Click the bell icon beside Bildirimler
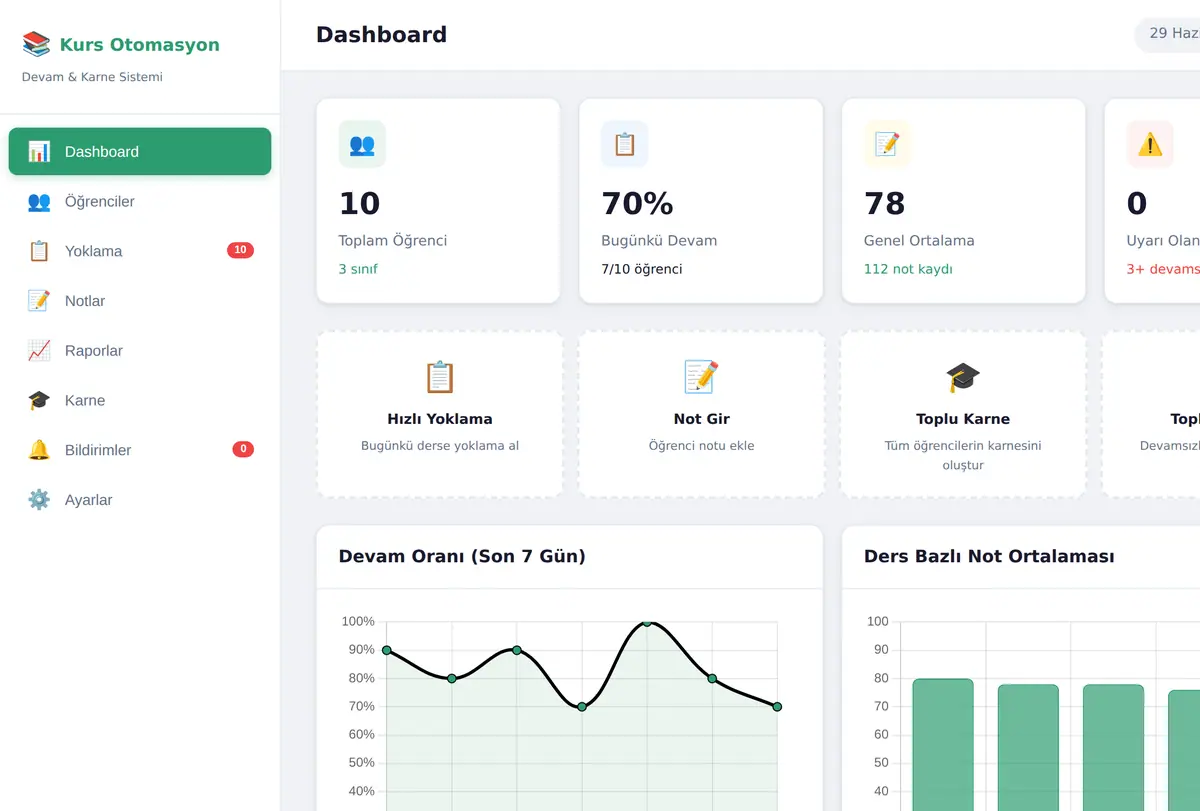 click(39, 450)
